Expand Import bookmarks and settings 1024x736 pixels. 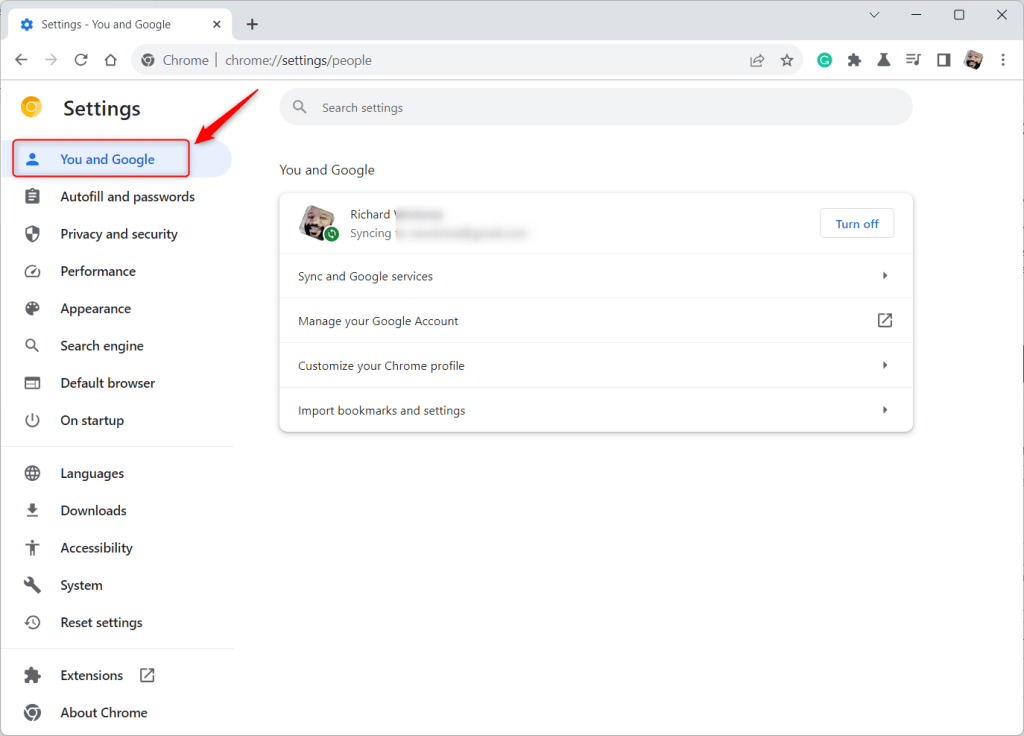(x=595, y=409)
